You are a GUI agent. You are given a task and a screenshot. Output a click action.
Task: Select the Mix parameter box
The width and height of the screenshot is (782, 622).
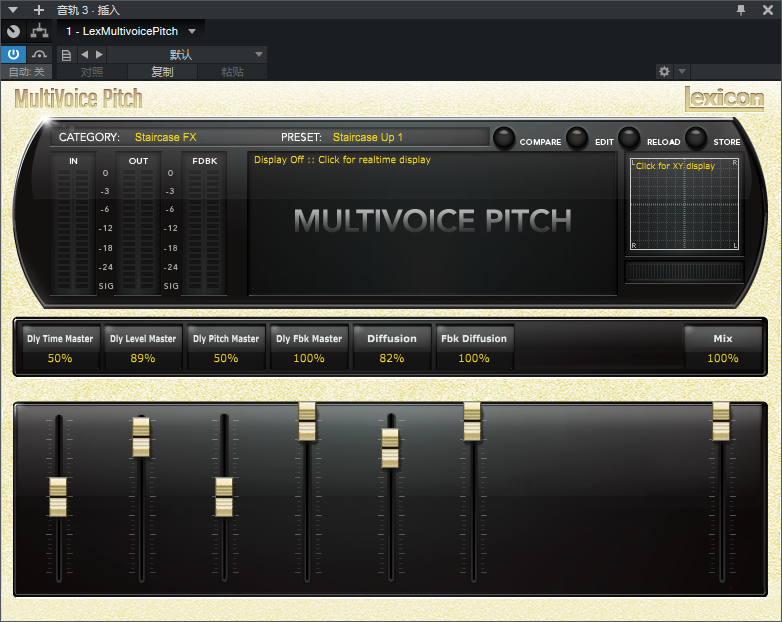[723, 347]
